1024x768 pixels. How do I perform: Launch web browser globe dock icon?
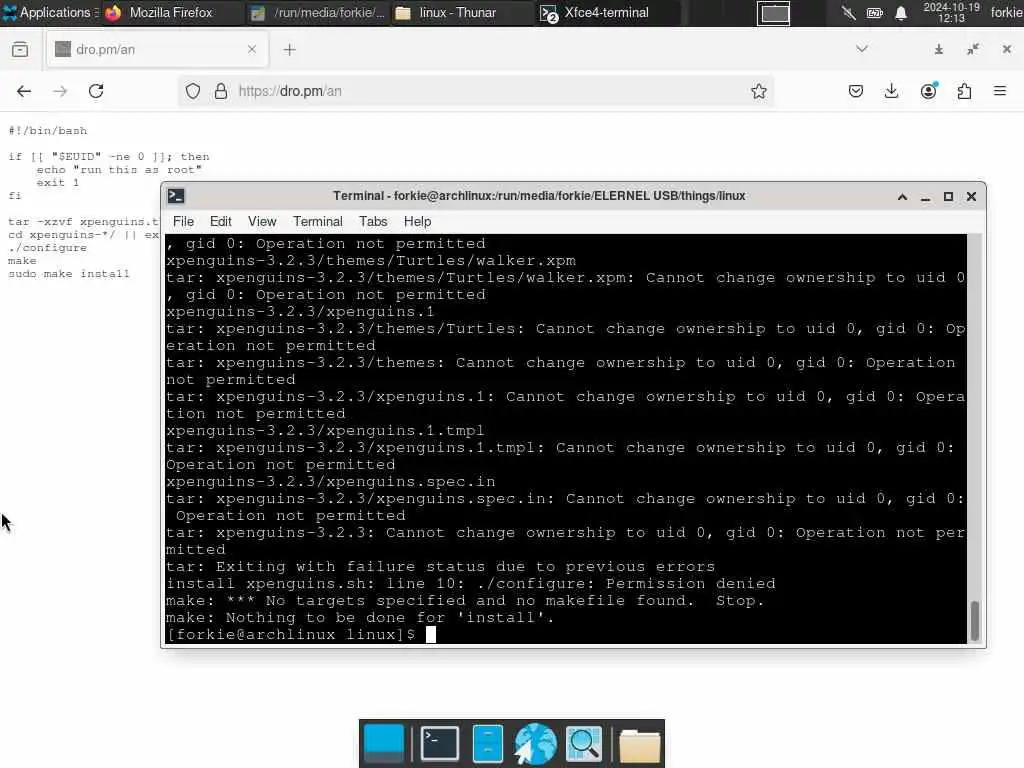pos(536,743)
